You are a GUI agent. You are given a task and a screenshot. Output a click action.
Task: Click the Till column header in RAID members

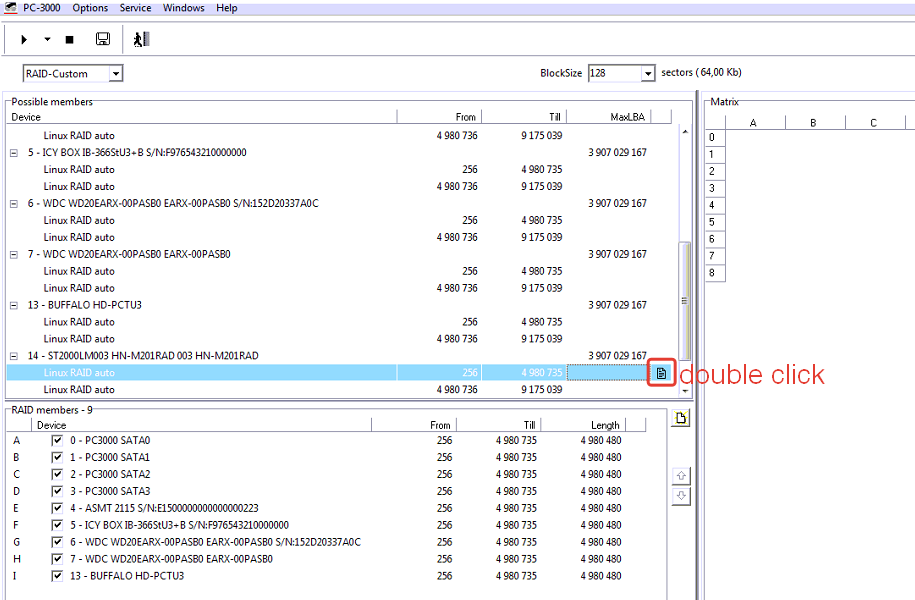[x=499, y=425]
